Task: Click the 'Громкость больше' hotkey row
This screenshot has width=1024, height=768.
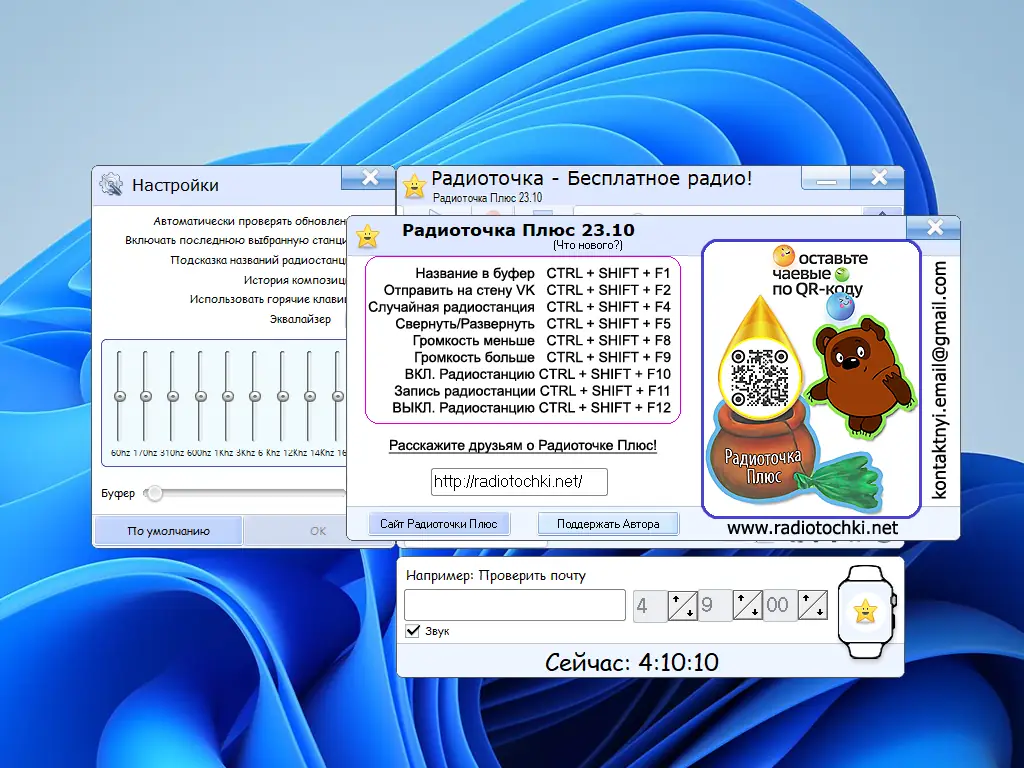Action: pyautogui.click(x=542, y=357)
